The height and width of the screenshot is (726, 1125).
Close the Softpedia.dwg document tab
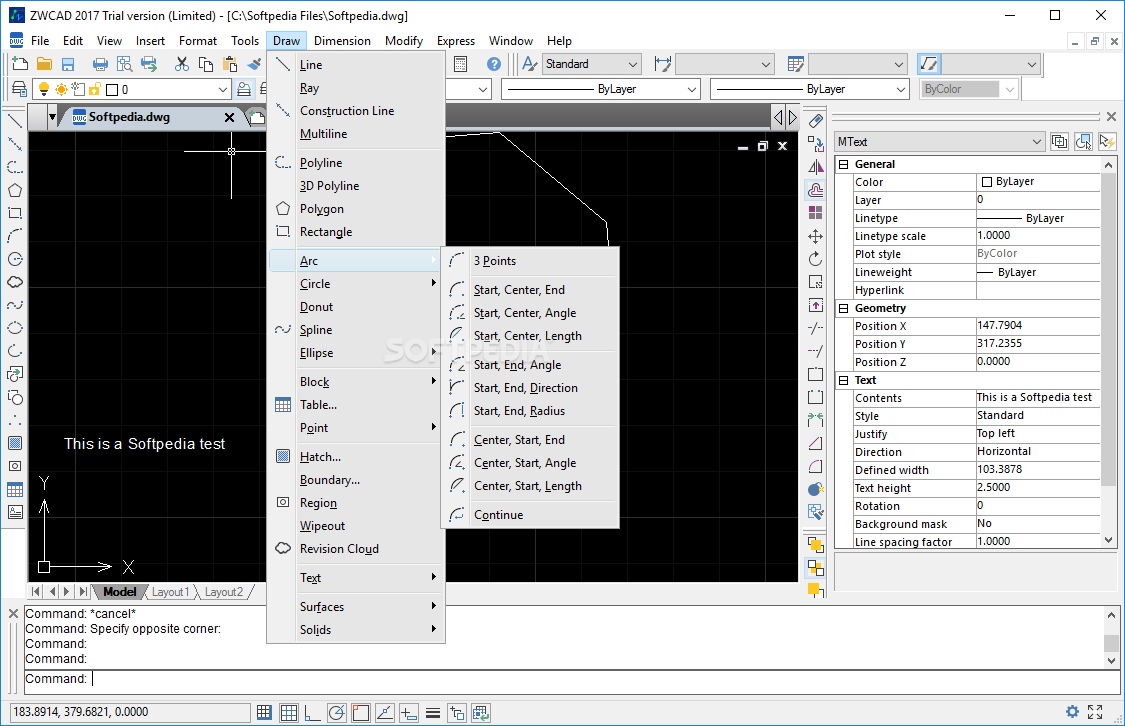(x=230, y=117)
